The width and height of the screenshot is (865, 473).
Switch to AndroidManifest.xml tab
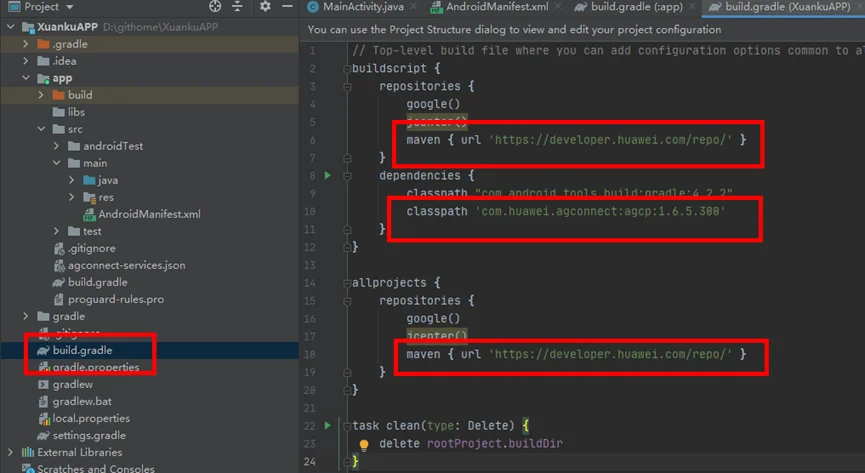[x=496, y=7]
